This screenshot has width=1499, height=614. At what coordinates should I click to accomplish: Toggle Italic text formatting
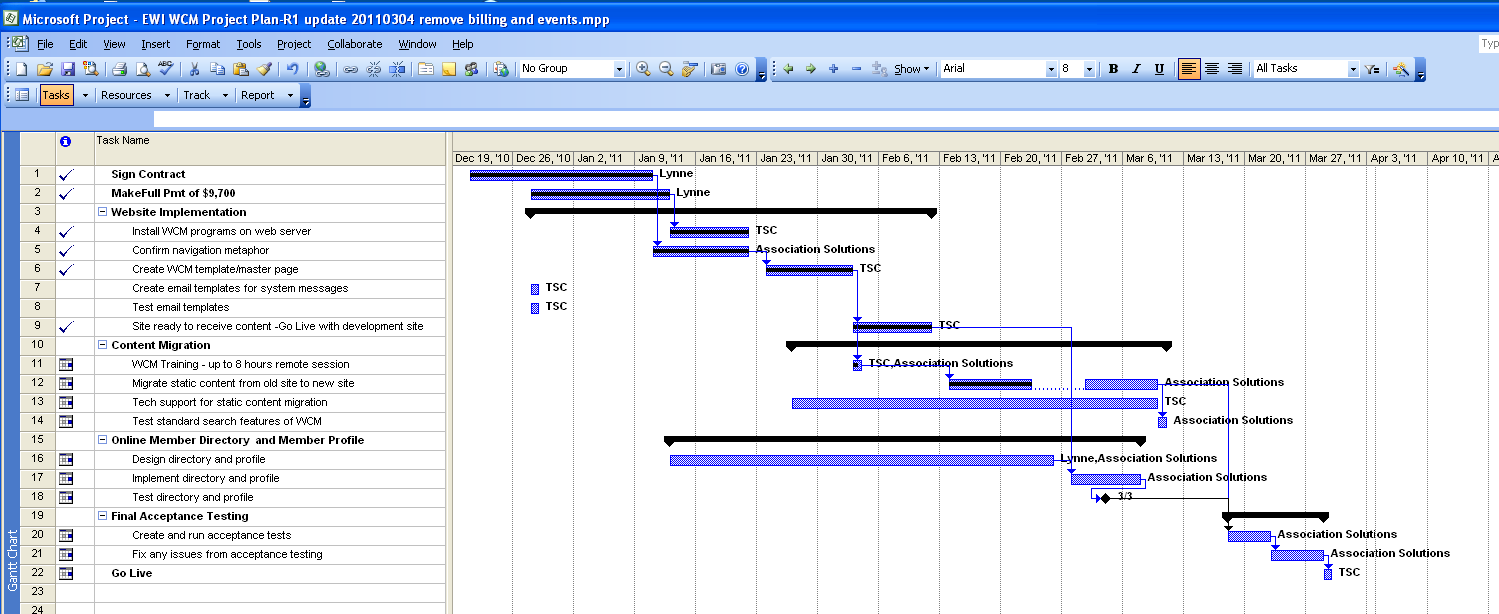click(1136, 69)
